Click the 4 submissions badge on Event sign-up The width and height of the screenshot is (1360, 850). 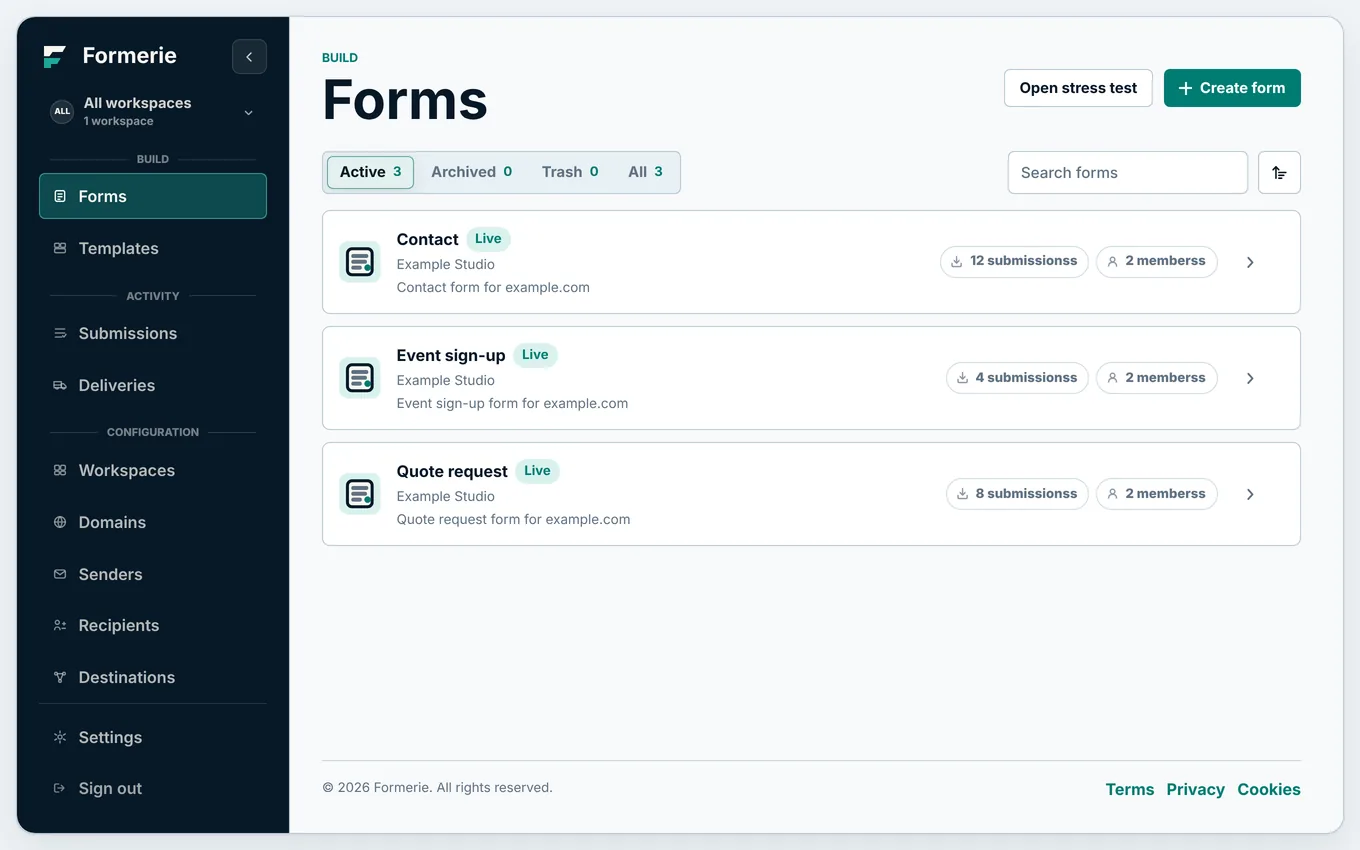(1017, 378)
